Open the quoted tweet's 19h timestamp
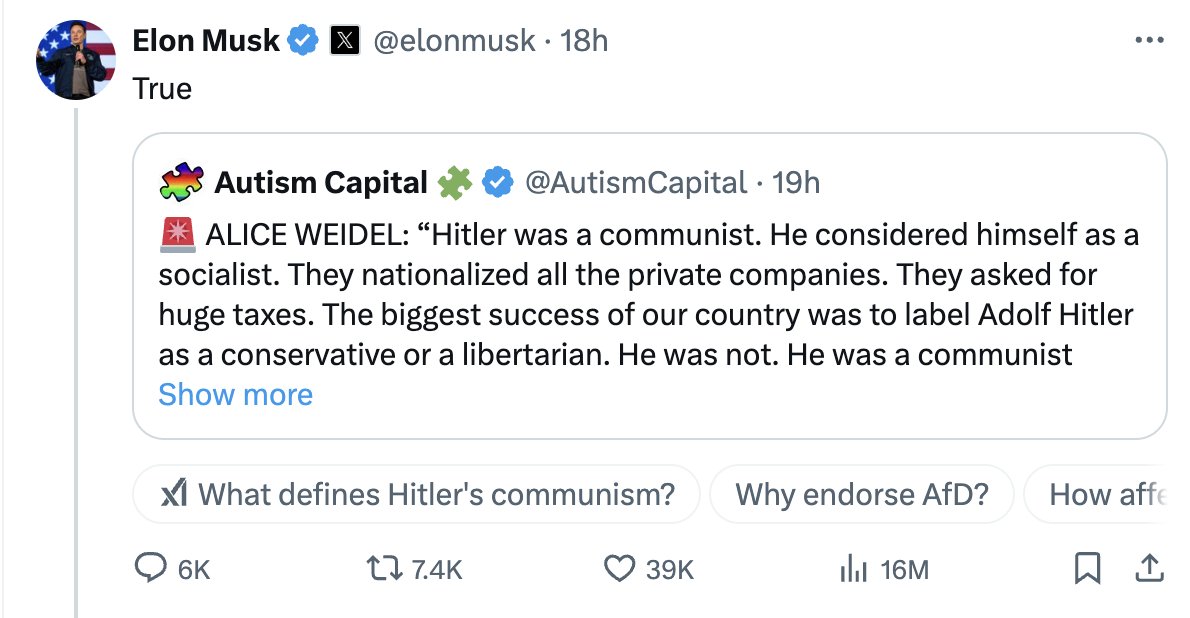Screen dimensions: 1190x618 (797, 182)
